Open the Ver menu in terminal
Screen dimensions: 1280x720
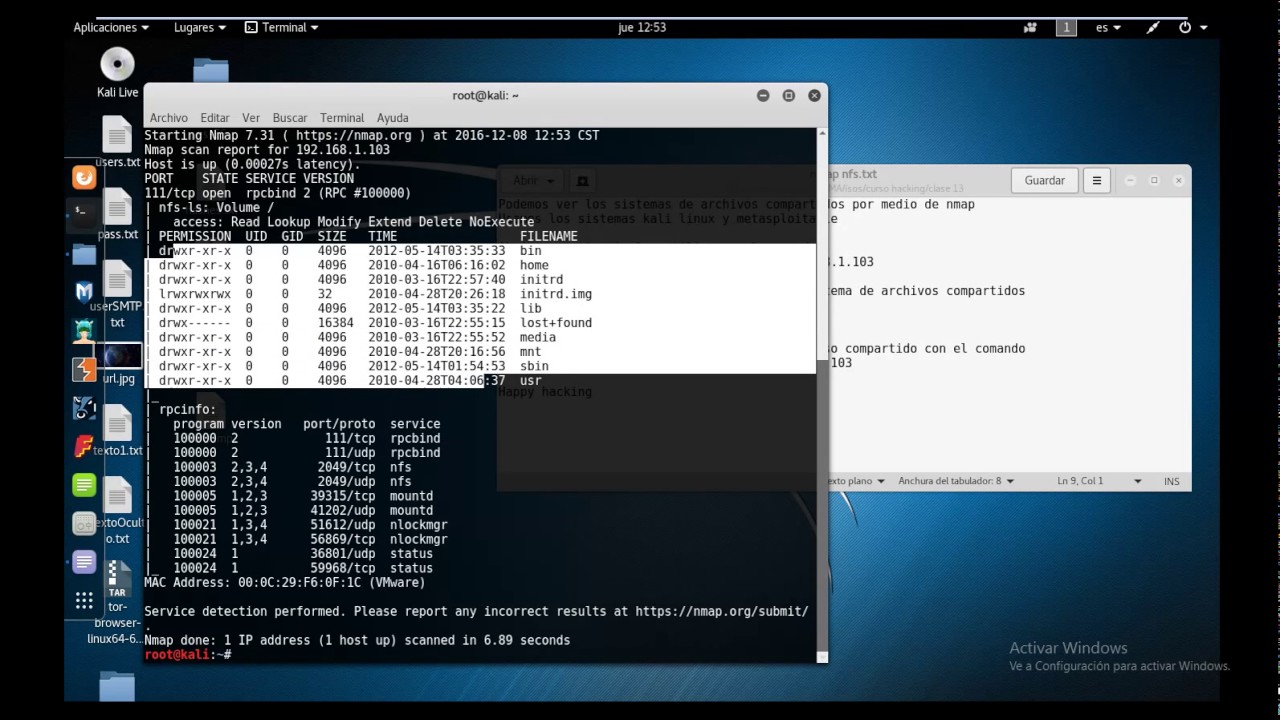point(251,118)
